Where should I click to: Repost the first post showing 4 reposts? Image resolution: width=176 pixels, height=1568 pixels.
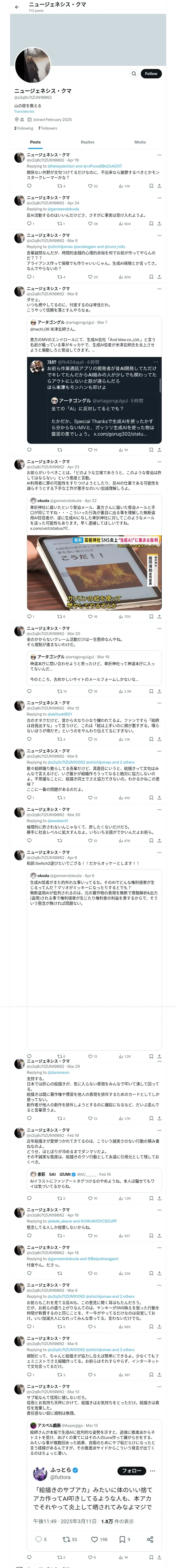coord(61,186)
